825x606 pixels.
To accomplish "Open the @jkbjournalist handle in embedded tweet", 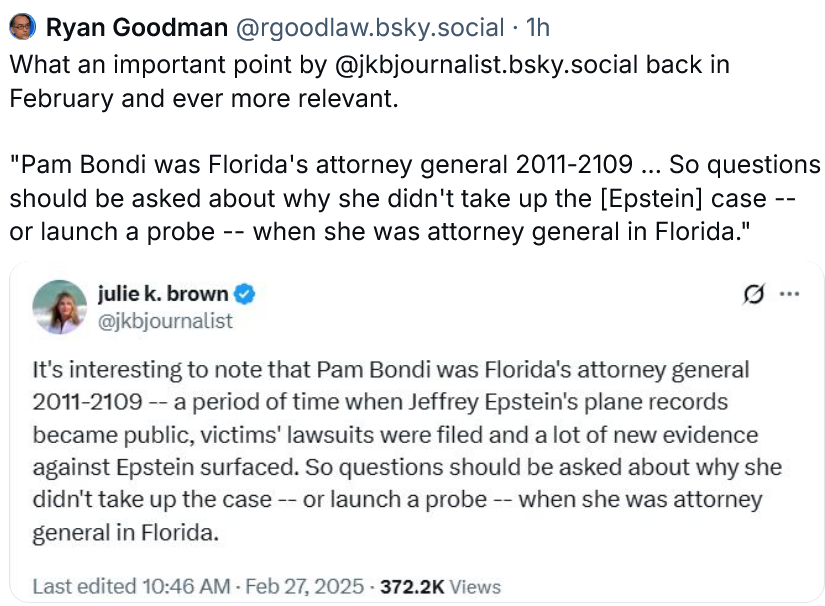I will 165,321.
